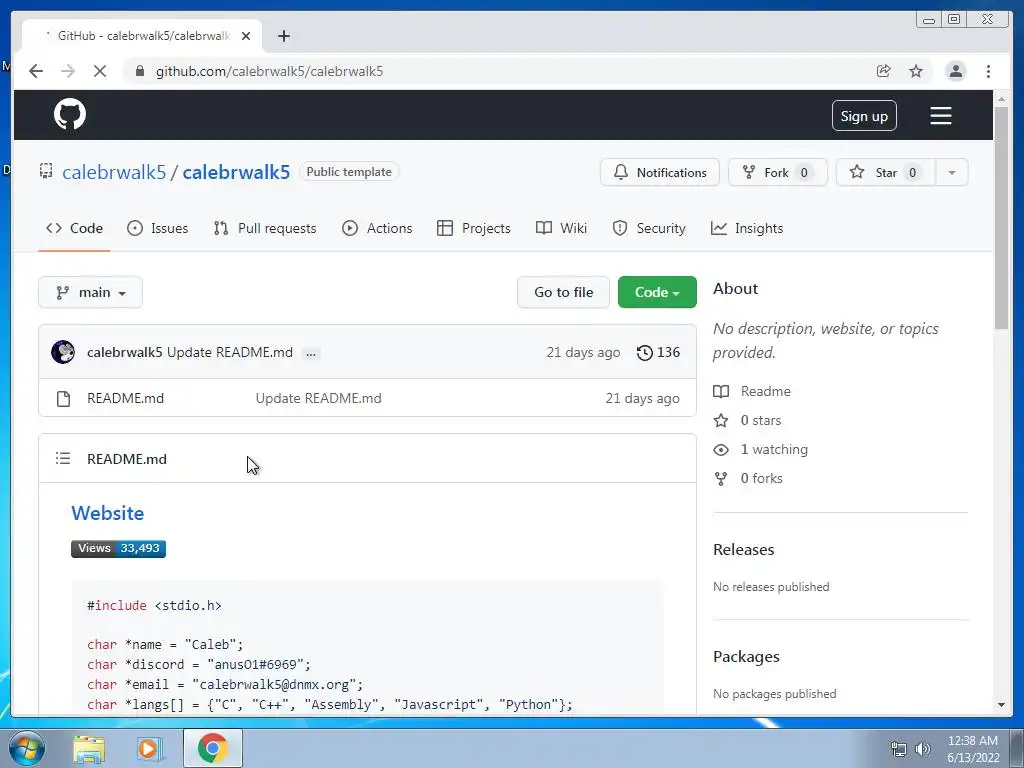Image resolution: width=1024 pixels, height=768 pixels.
Task: Close the GitHub browser tab
Action: 246,36
